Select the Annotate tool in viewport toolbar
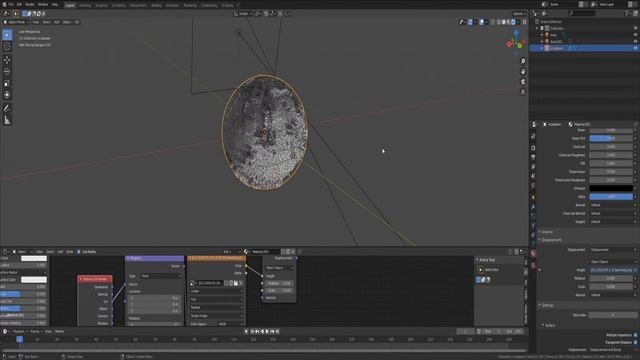 pos(7,109)
